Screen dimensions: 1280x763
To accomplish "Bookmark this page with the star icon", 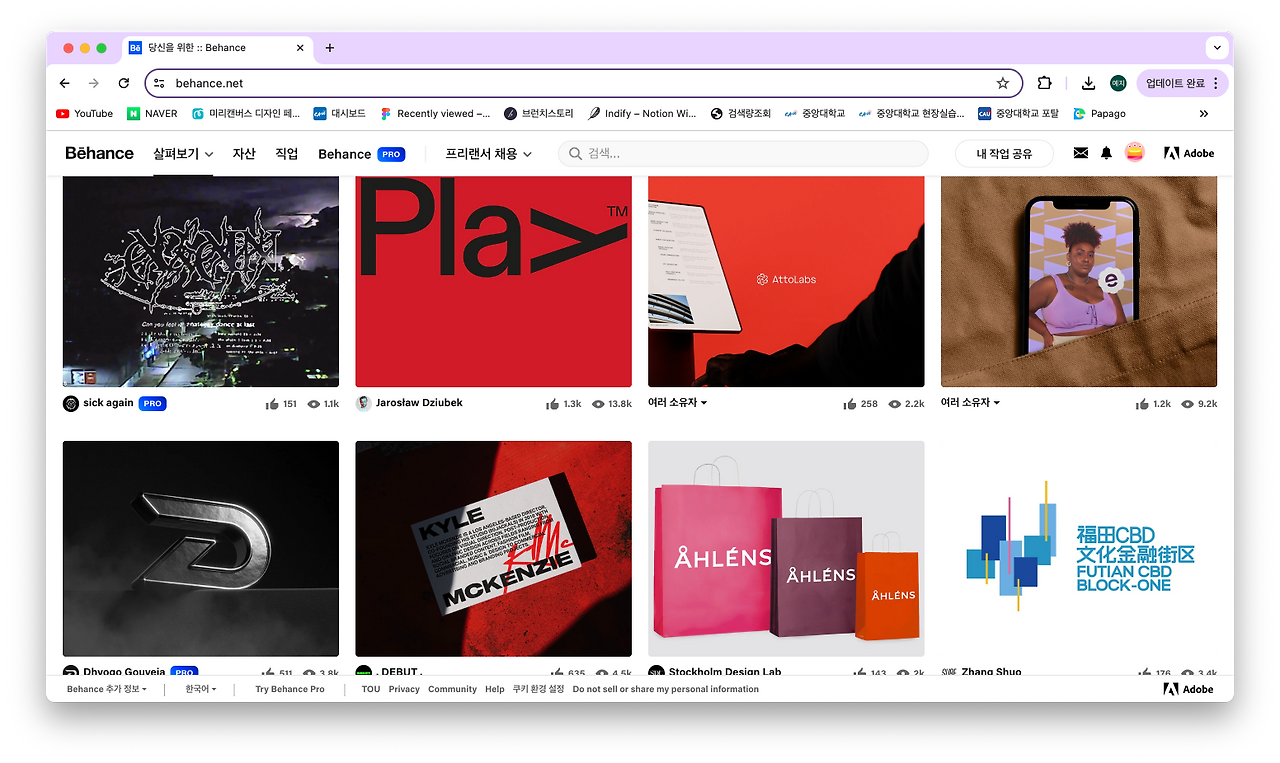I will [1002, 83].
